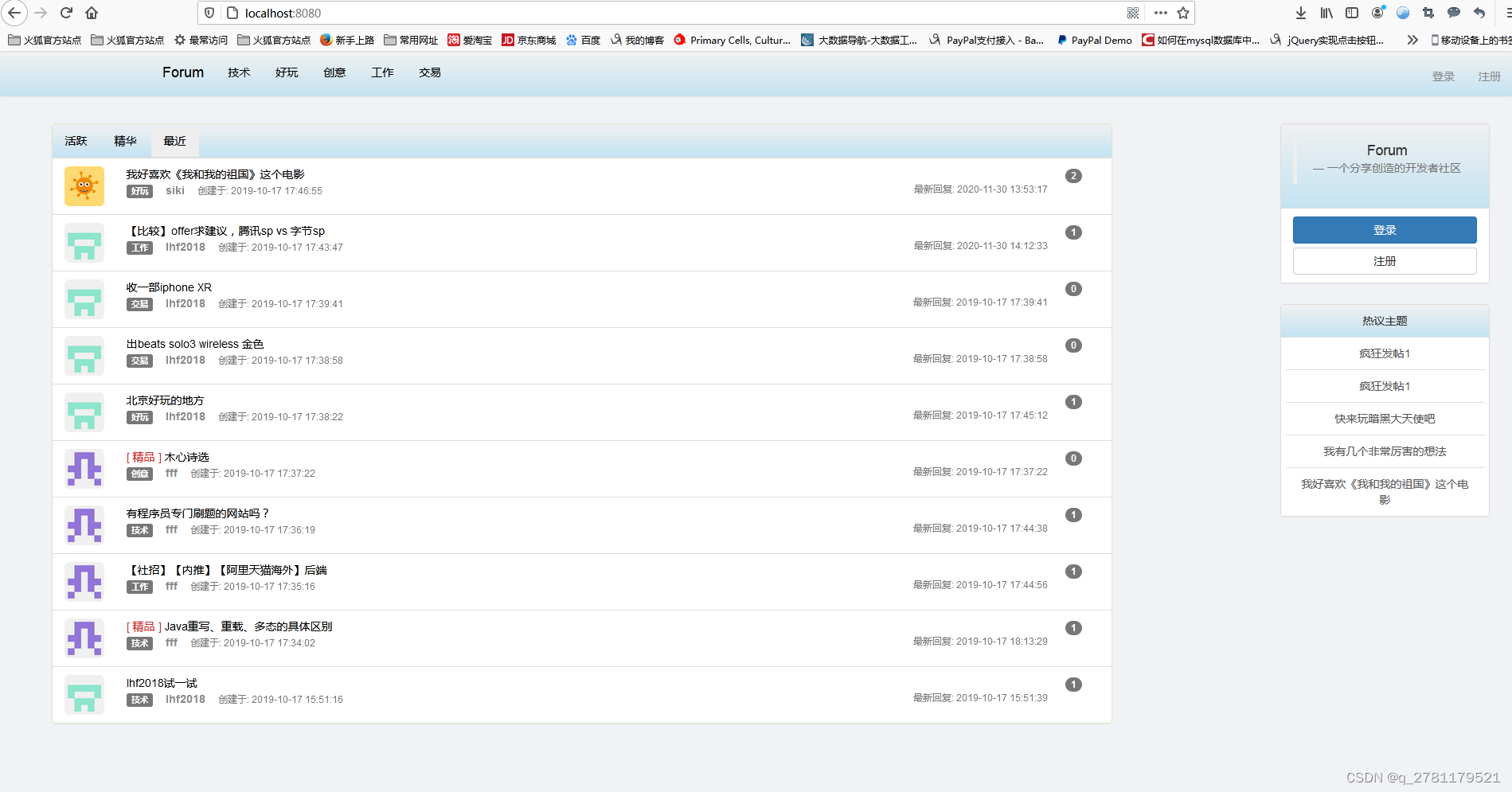This screenshot has height=792, width=1512.
Task: Click avatar beside 木心诗选 post
Action: pyautogui.click(x=84, y=469)
